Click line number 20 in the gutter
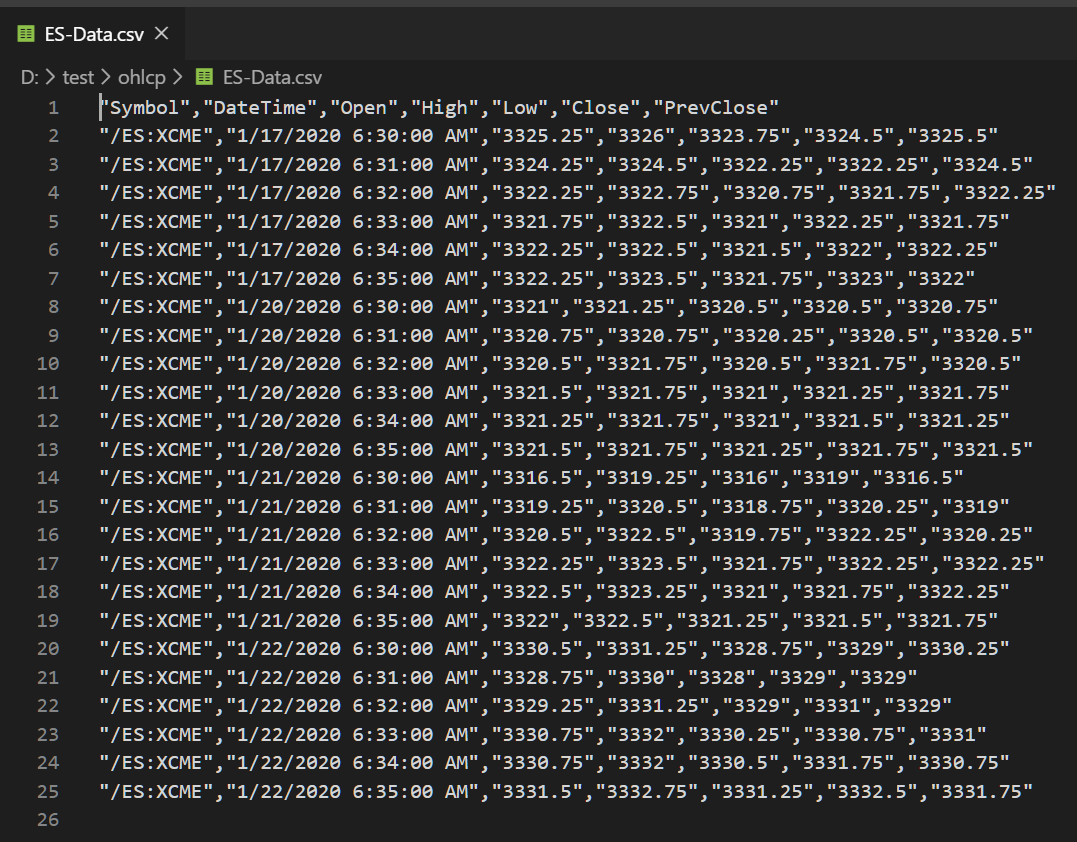The image size is (1077, 842). 47,648
